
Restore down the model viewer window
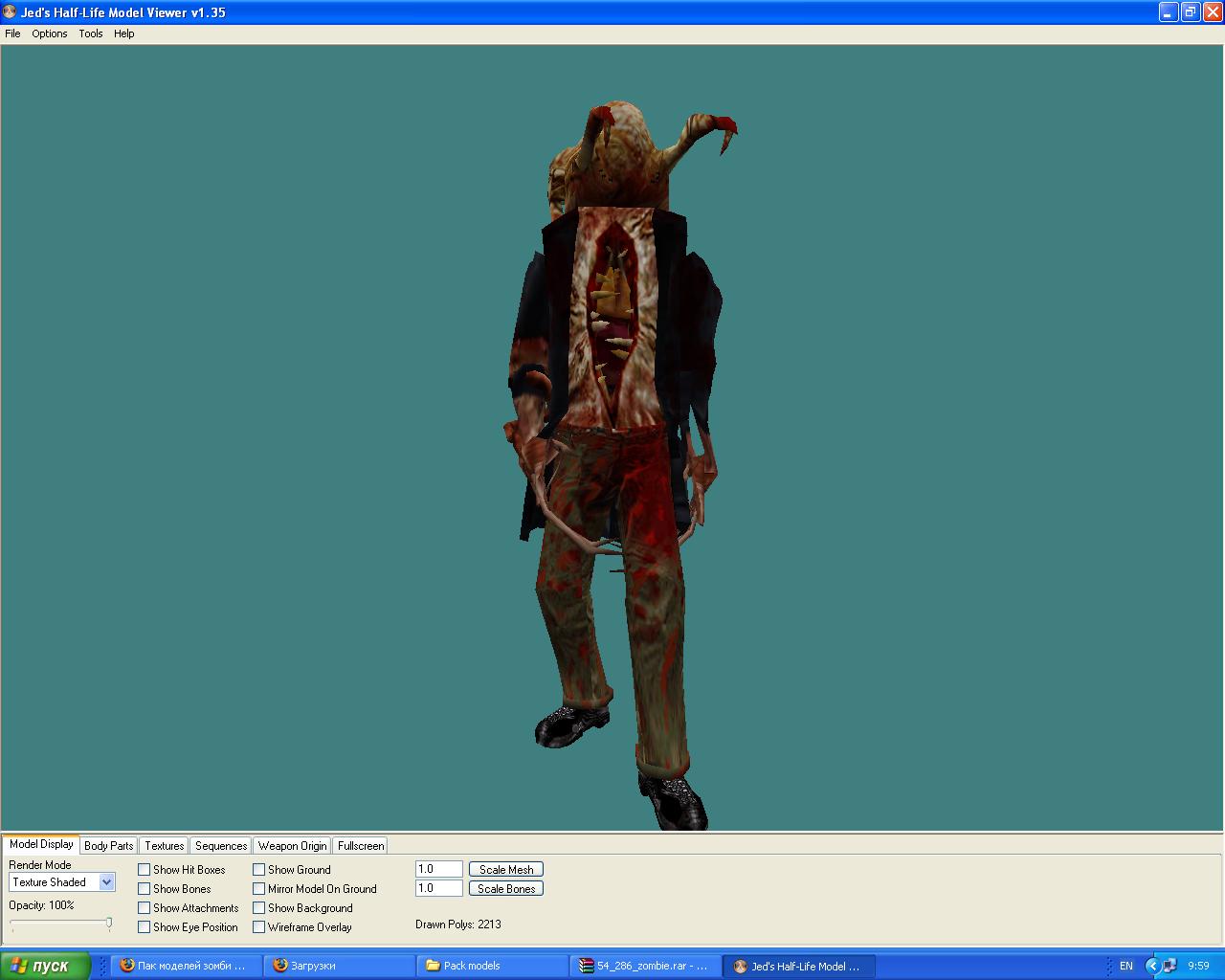pyautogui.click(x=1191, y=12)
